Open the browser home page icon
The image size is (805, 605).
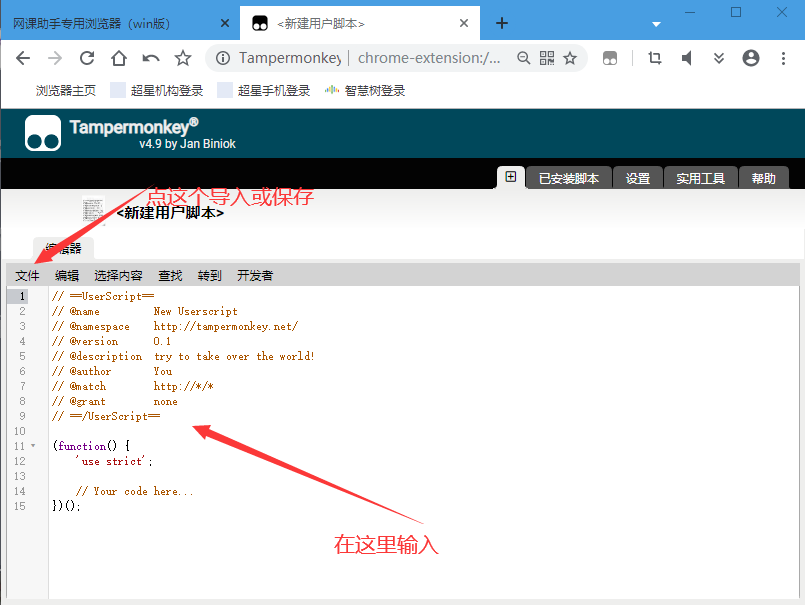(x=119, y=58)
